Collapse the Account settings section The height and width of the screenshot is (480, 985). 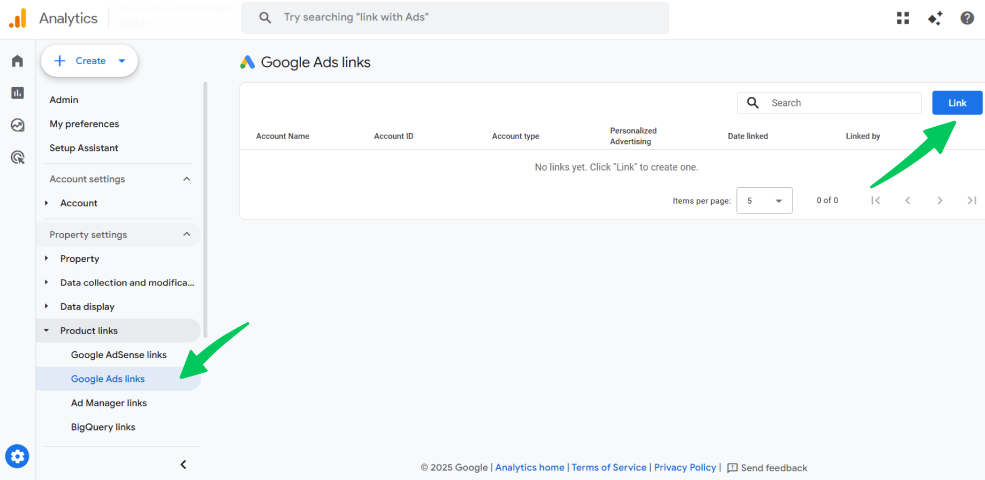(x=187, y=179)
